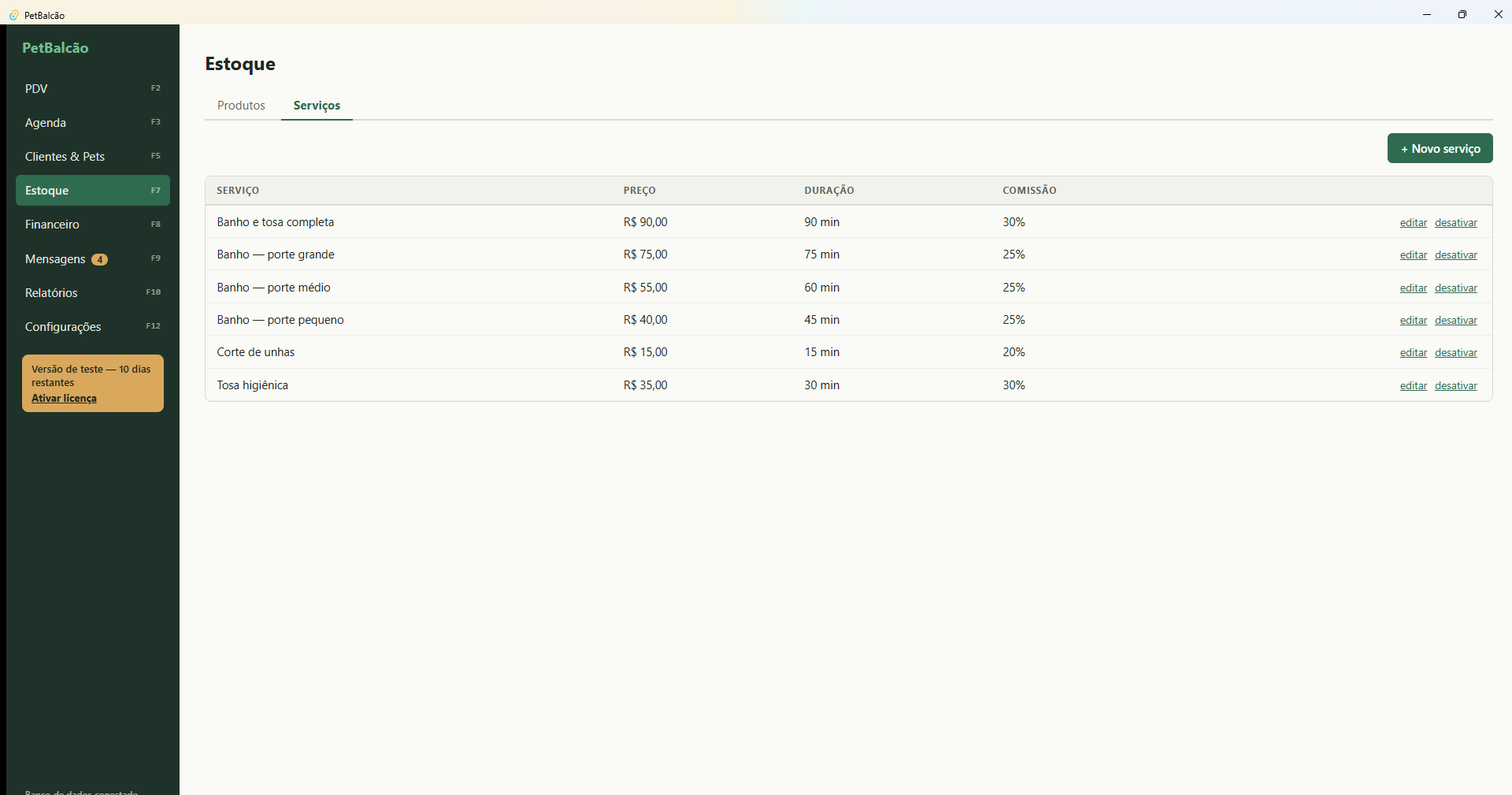
Task: Go to Agenda in the sidebar
Action: (x=93, y=122)
